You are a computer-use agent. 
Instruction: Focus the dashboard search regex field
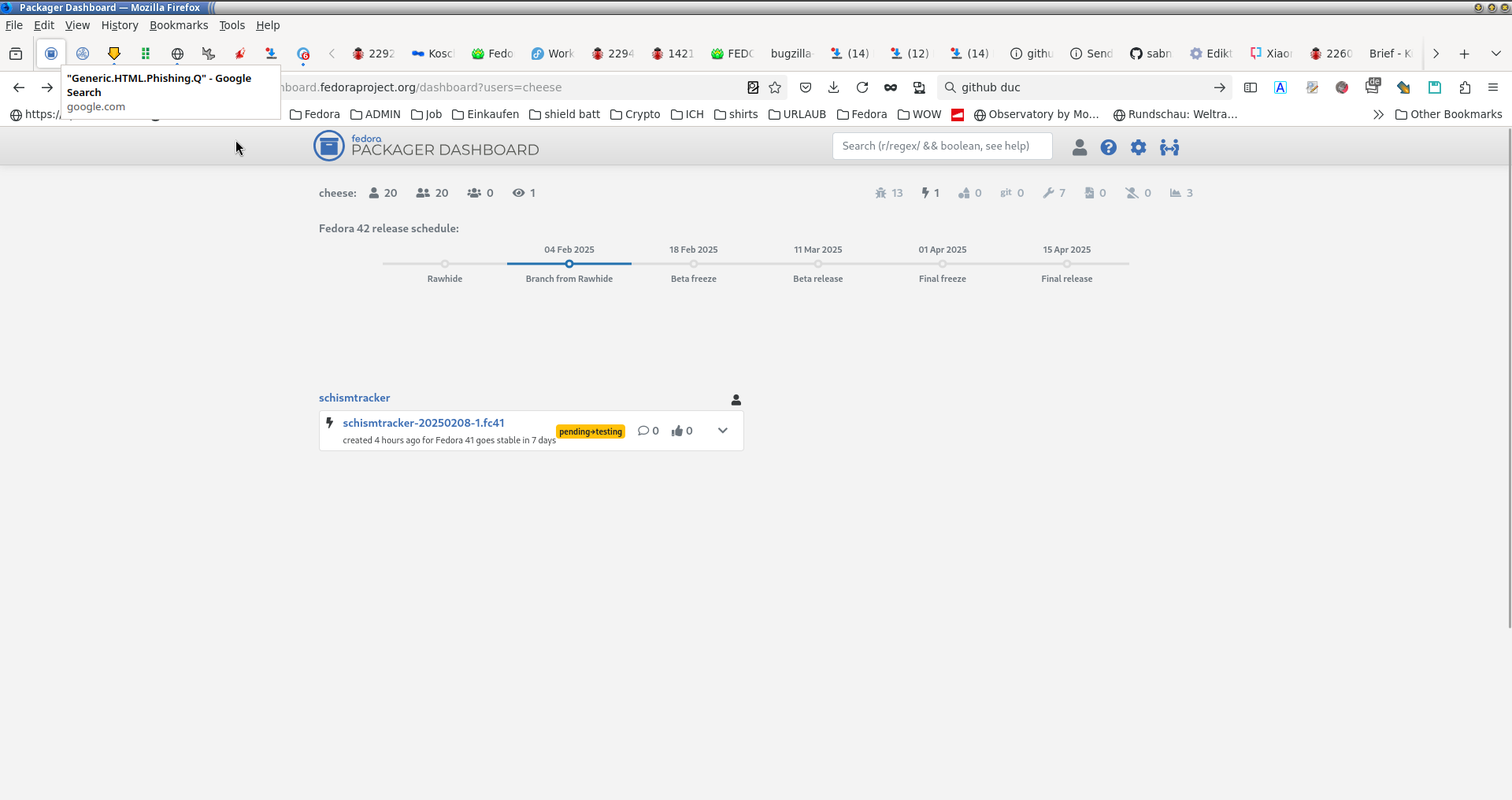pyautogui.click(x=943, y=146)
